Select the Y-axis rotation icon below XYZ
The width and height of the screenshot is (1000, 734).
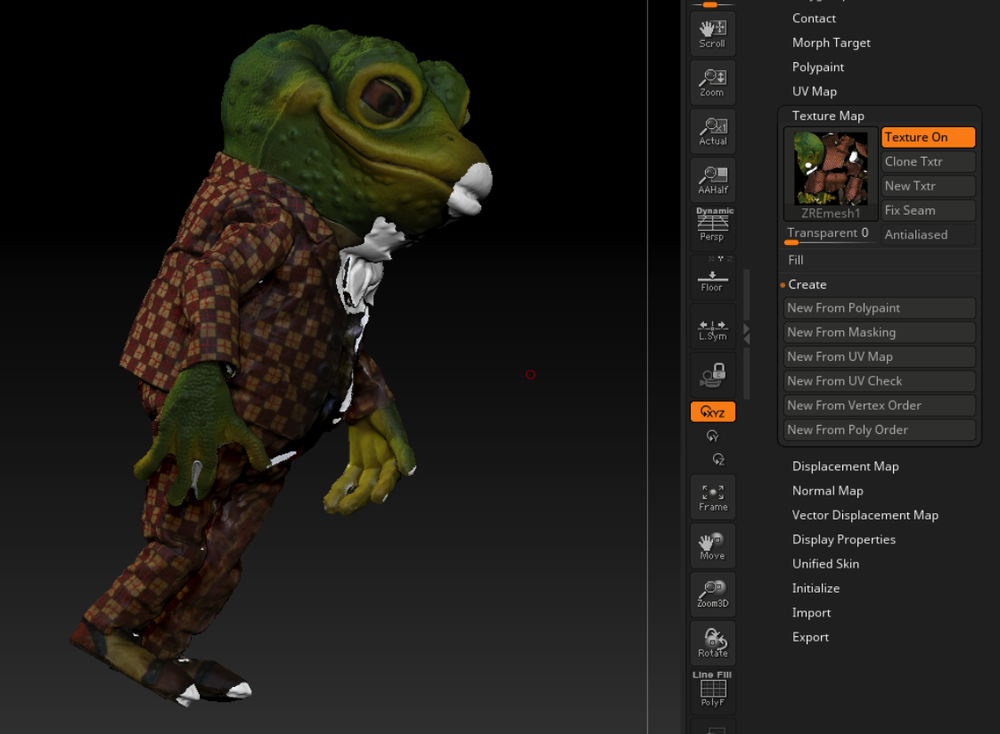(712, 436)
